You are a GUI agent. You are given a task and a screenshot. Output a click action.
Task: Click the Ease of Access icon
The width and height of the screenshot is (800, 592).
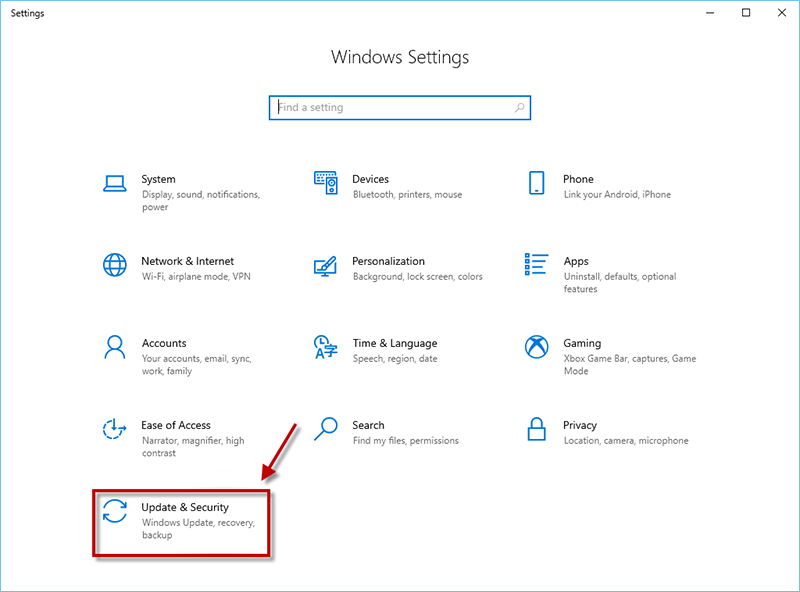(115, 429)
